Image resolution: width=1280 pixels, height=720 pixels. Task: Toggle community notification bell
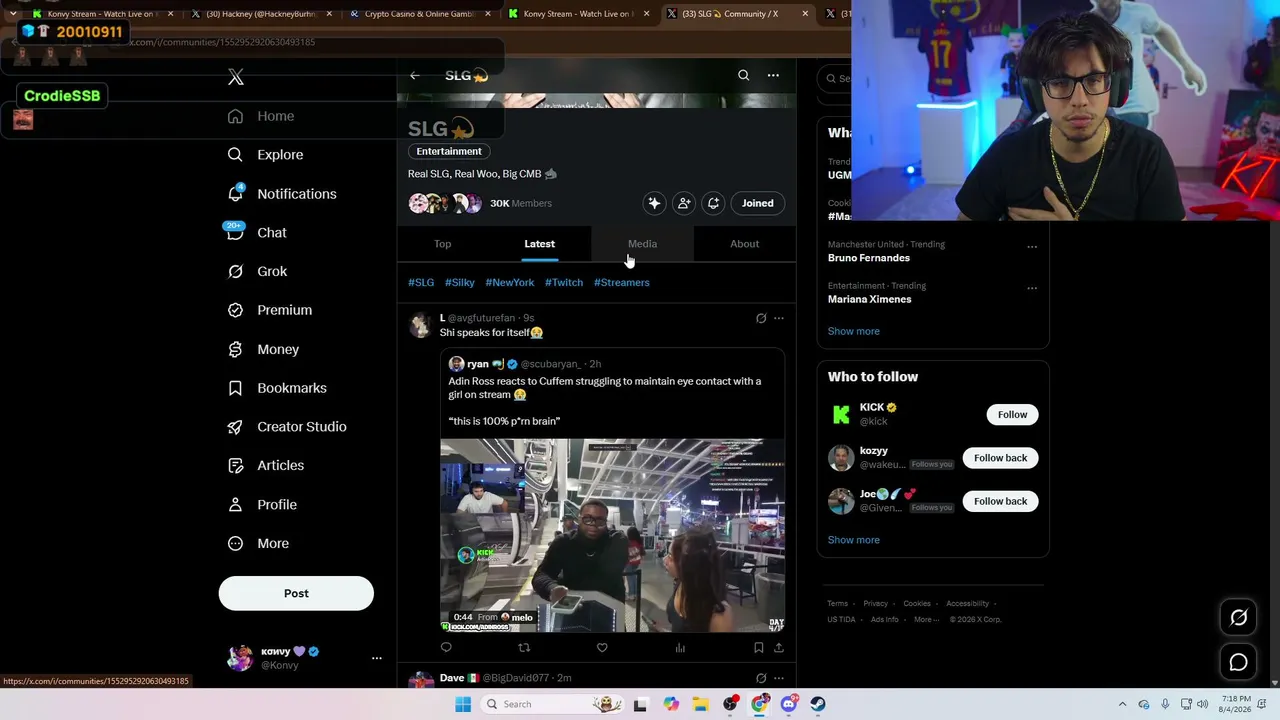pos(713,203)
